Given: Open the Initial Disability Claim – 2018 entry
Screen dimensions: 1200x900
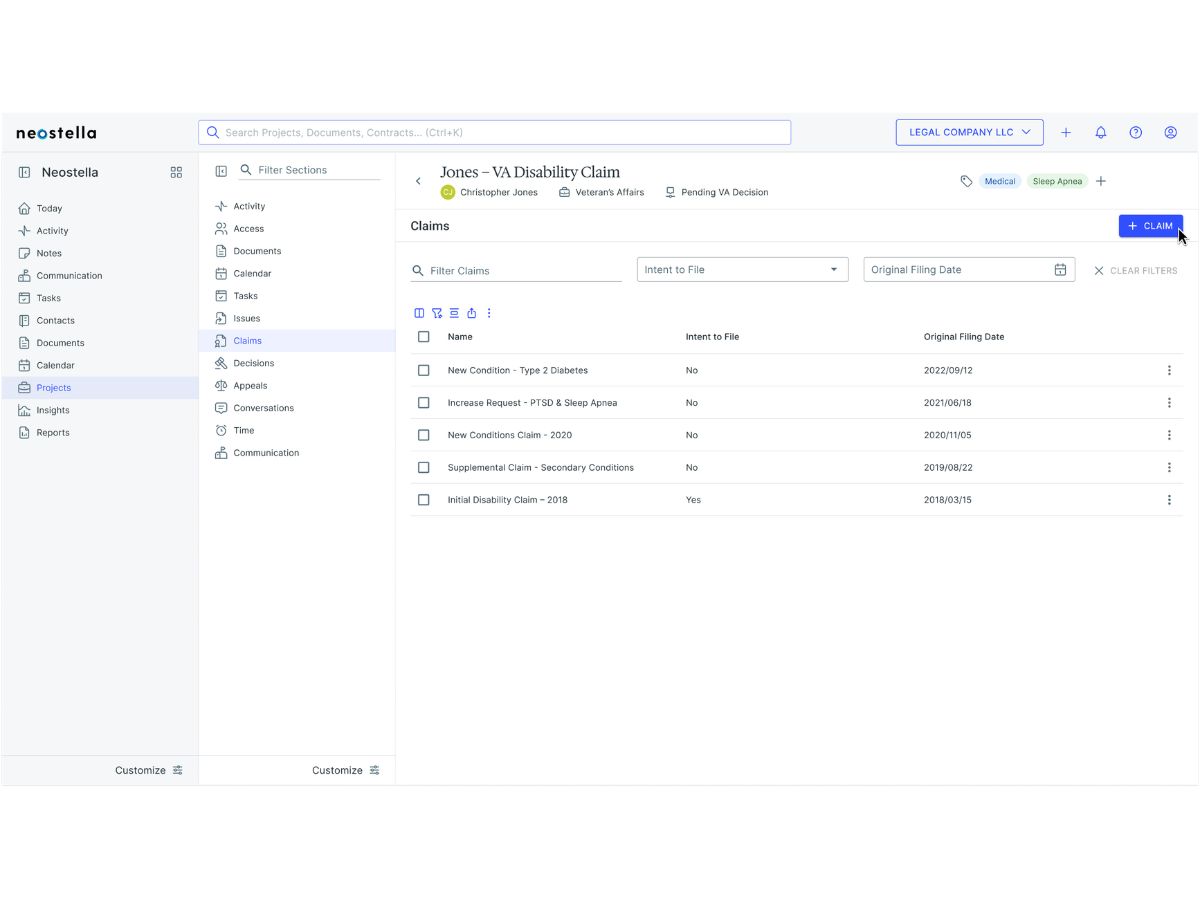Looking at the screenshot, I should point(508,500).
